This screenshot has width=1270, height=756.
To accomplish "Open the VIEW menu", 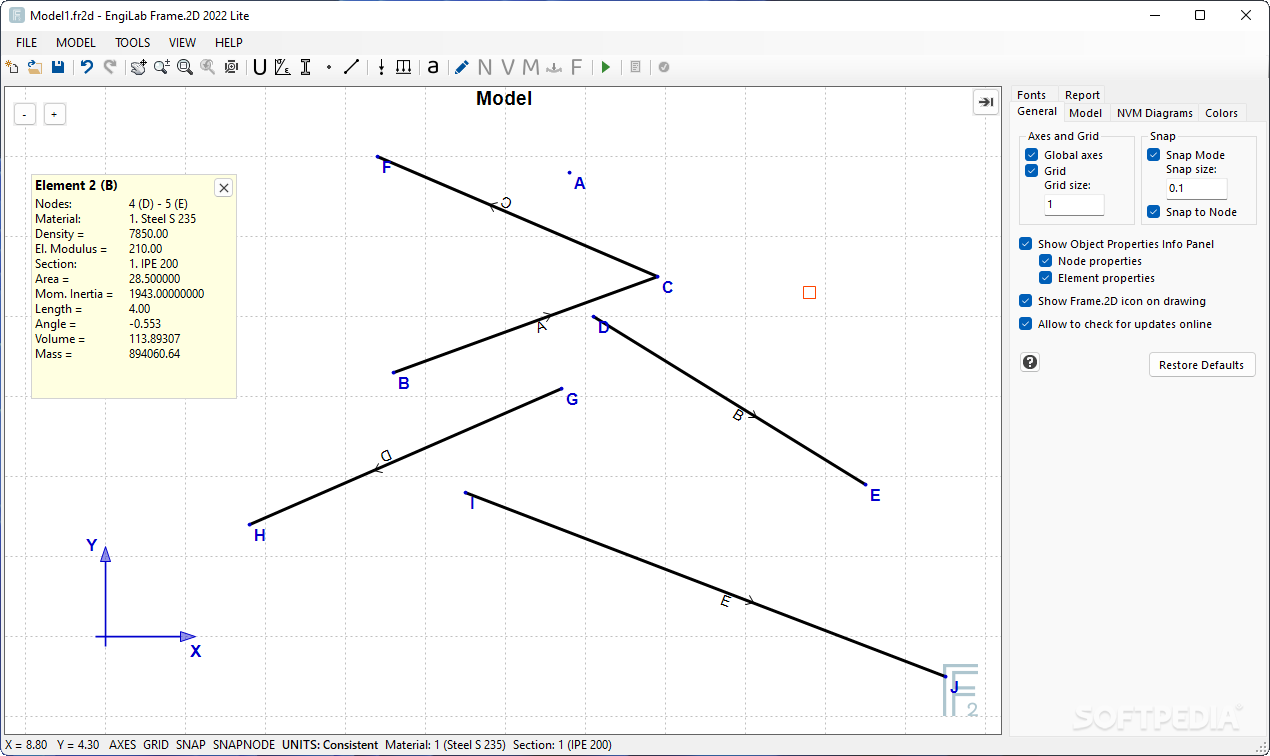I will coord(183,43).
